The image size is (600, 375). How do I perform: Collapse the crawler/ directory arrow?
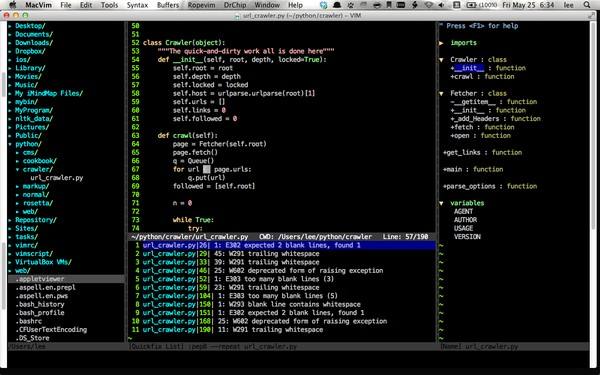[18, 170]
